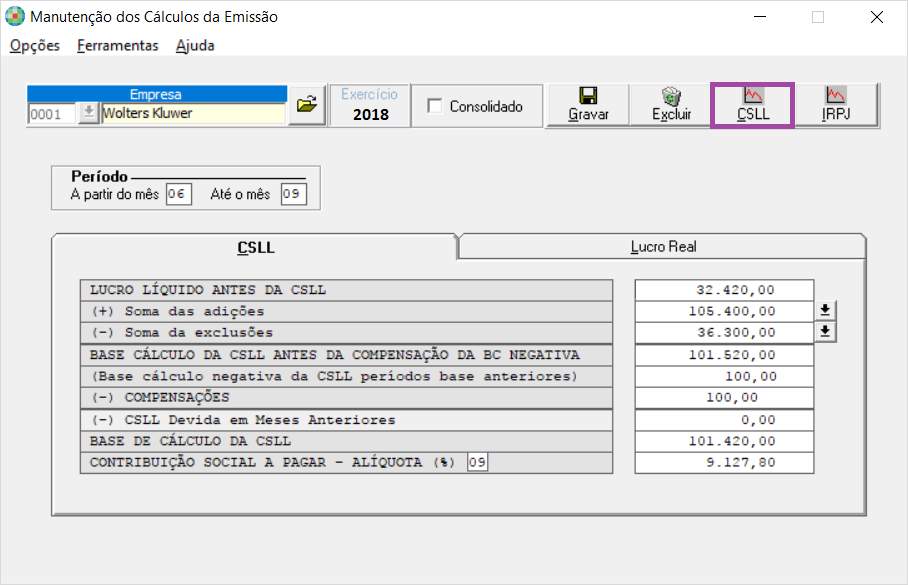
Task: Open the Ferramentas menu
Action: tap(118, 46)
